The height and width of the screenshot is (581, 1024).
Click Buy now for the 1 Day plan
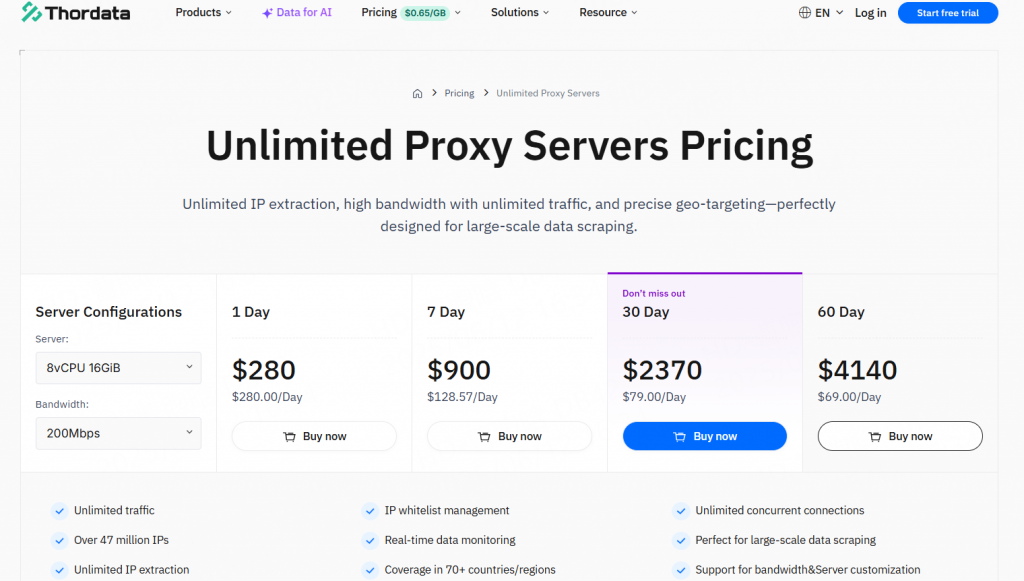314,436
